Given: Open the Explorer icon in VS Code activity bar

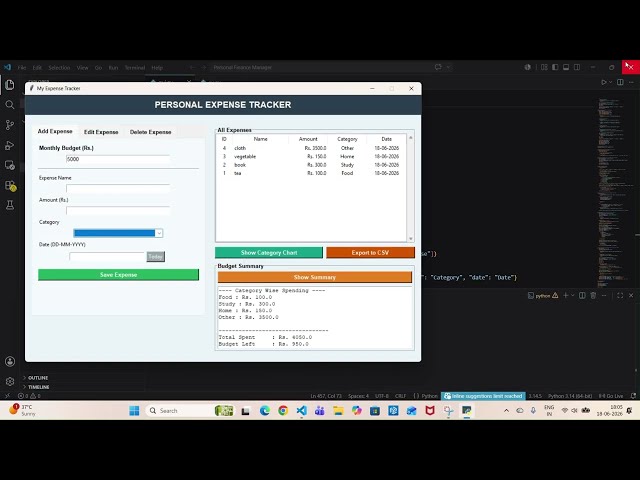Looking at the screenshot, I should [x=10, y=85].
